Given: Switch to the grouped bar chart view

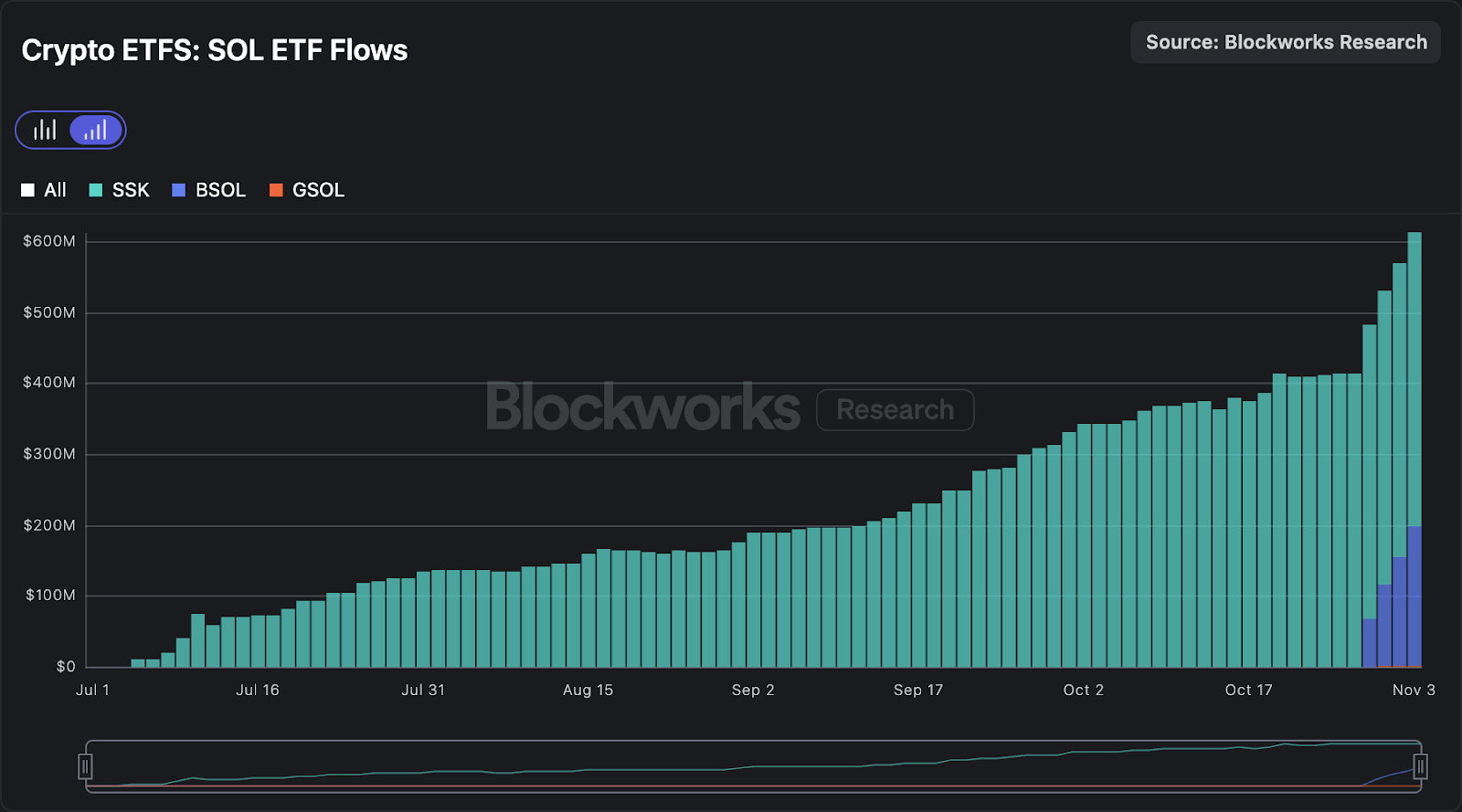Looking at the screenshot, I should (45, 130).
